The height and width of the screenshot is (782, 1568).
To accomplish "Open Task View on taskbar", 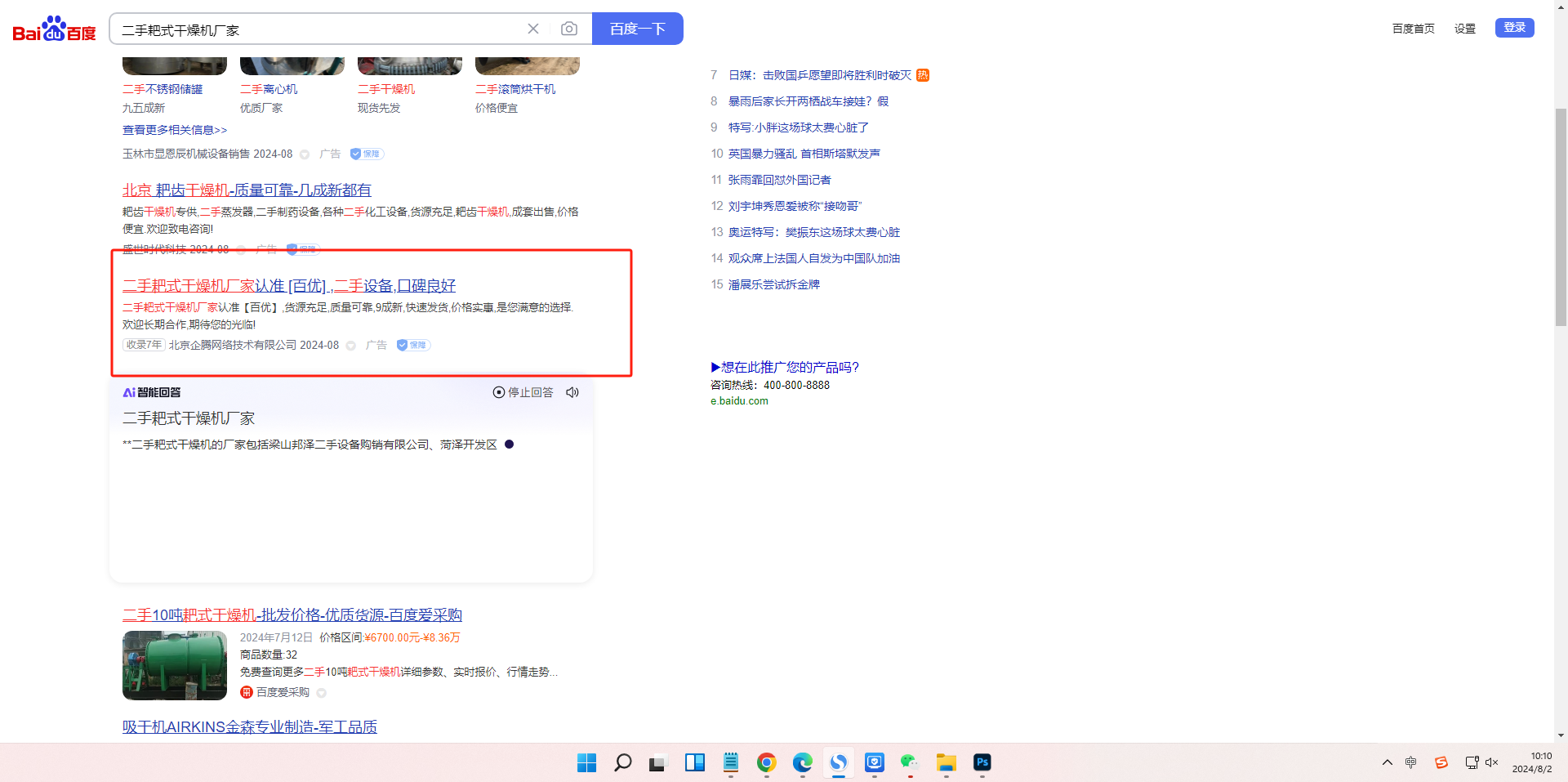I will point(658,762).
